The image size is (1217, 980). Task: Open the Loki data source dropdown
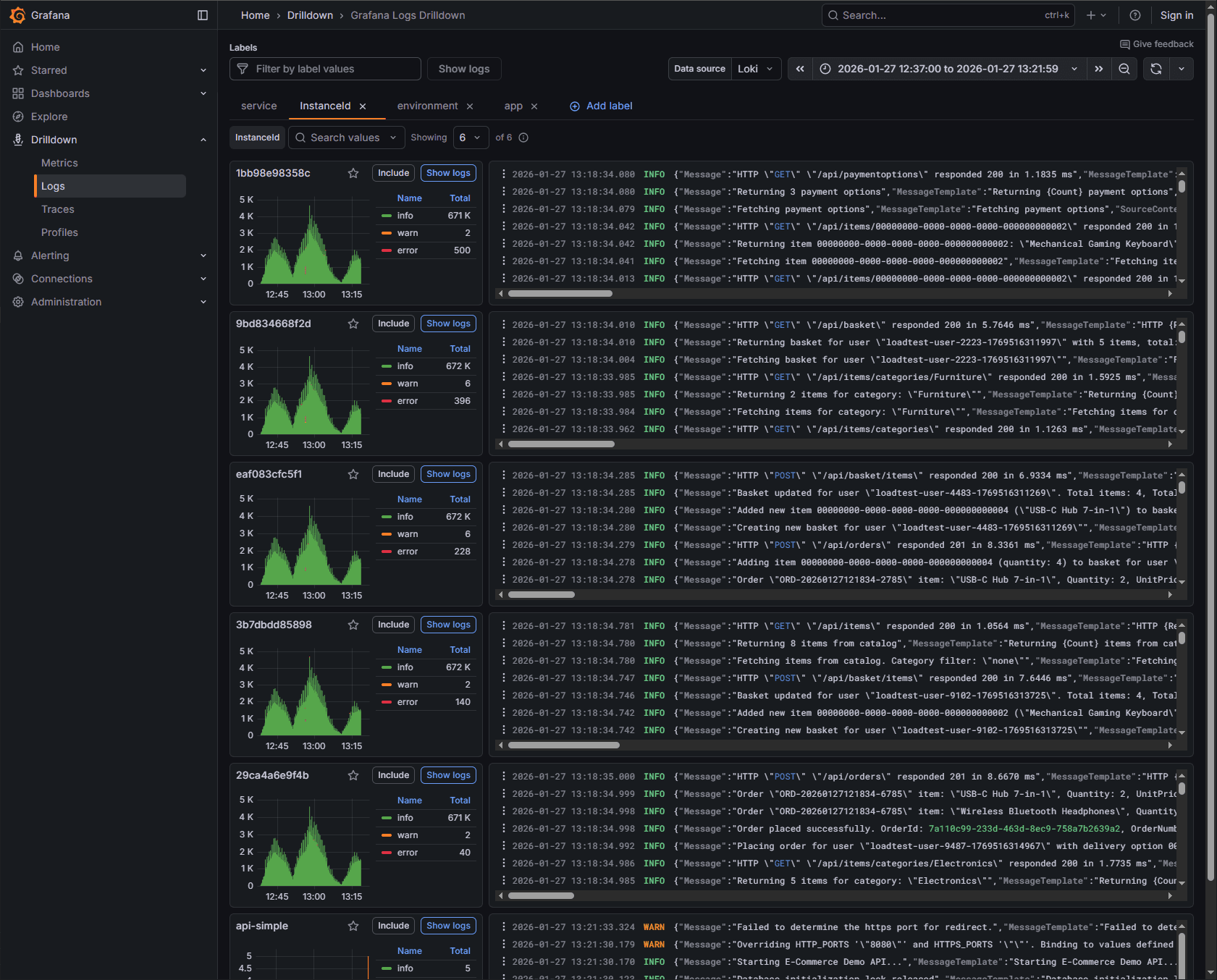755,69
